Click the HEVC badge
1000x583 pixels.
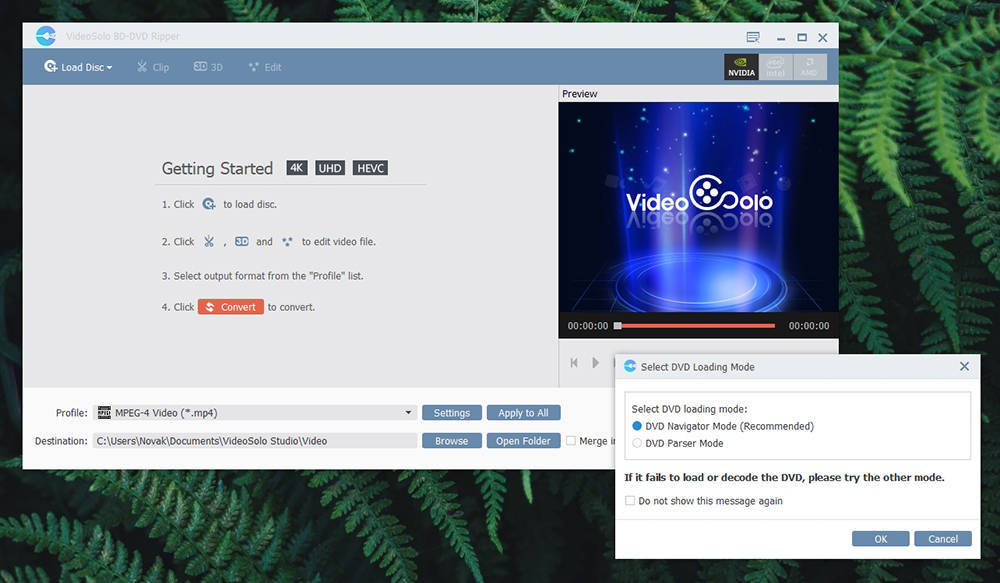click(370, 168)
